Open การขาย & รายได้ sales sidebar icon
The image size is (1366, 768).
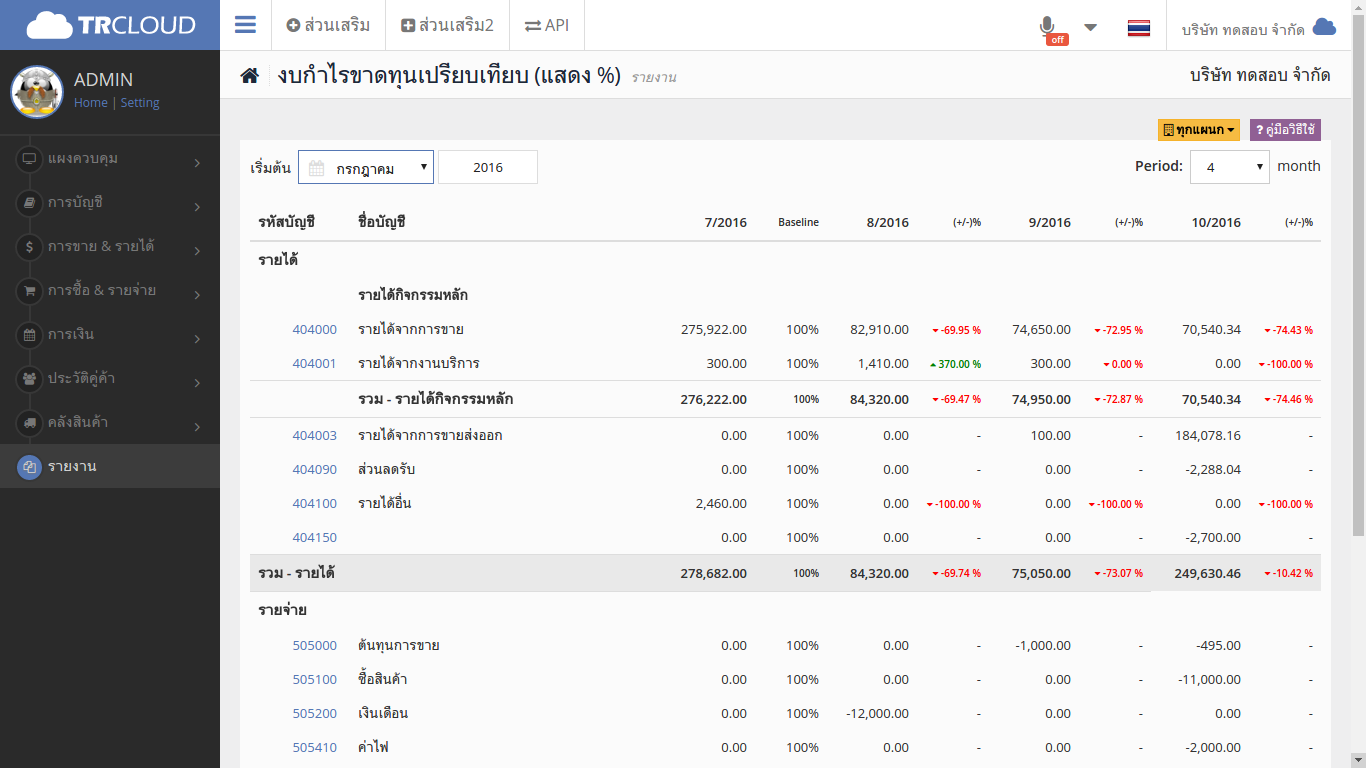pos(31,247)
